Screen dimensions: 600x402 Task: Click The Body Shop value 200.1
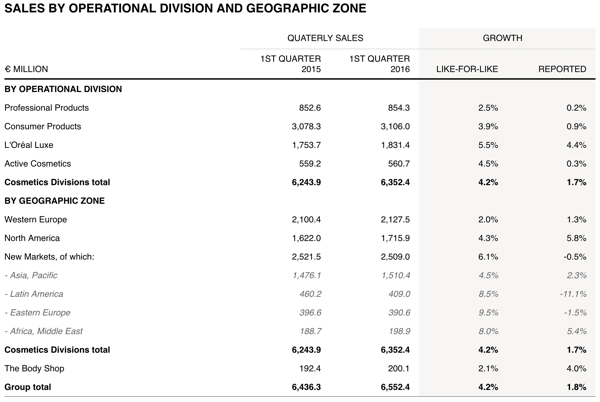pos(399,368)
